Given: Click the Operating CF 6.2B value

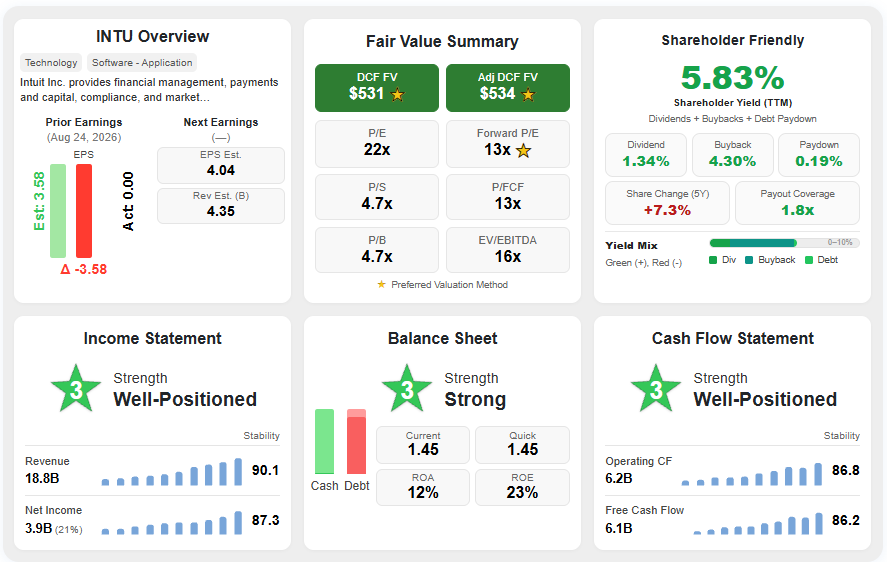Looking at the screenshot, I should pos(619,478).
